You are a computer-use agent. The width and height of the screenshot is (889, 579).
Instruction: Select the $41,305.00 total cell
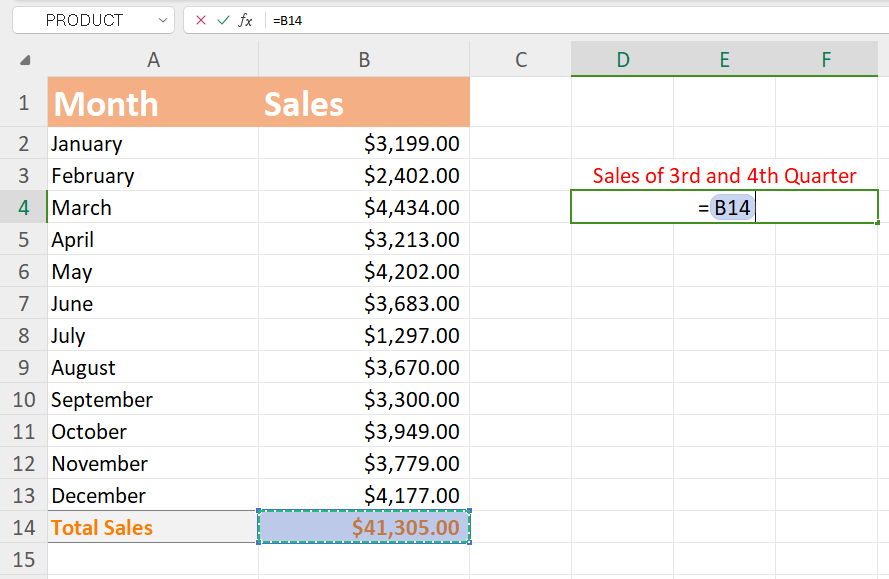363,527
